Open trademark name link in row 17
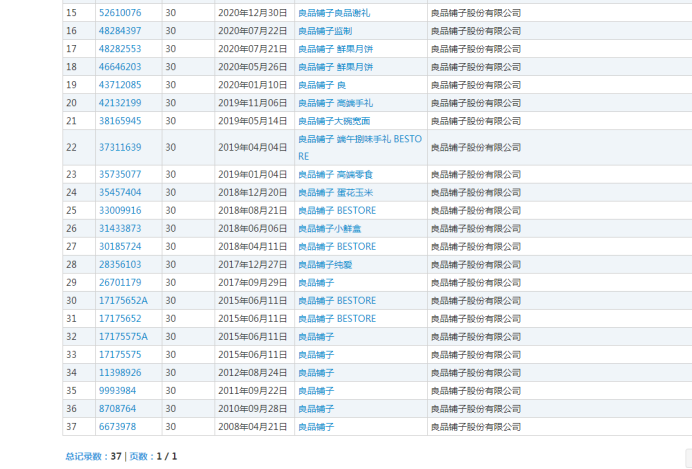Screen dimensions: 692x469 335,49
